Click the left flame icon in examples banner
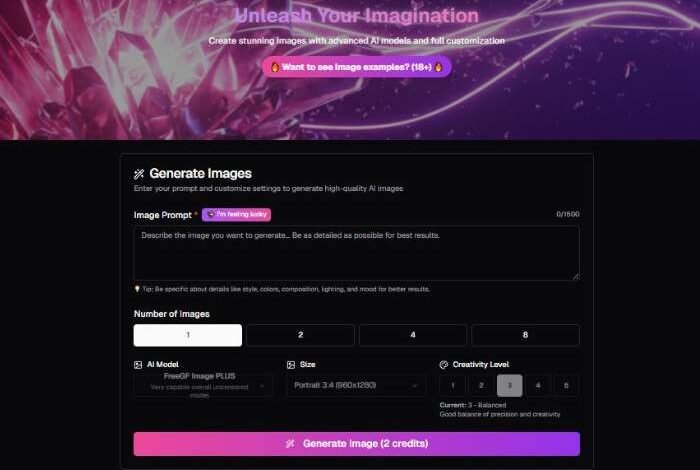The height and width of the screenshot is (470, 700). coord(275,67)
